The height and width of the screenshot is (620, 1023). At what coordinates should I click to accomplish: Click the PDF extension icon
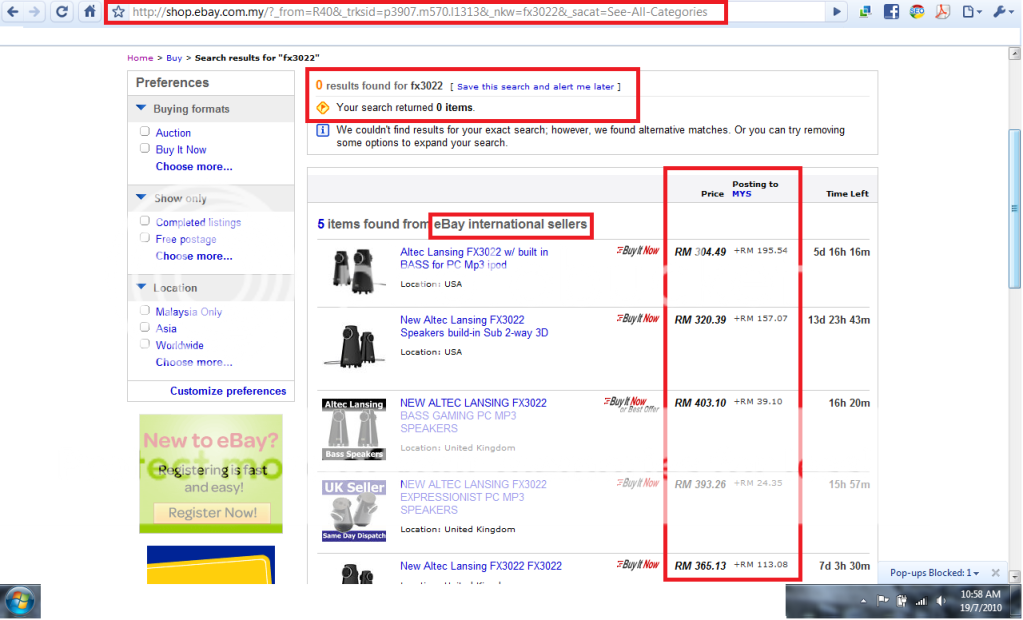pos(942,12)
